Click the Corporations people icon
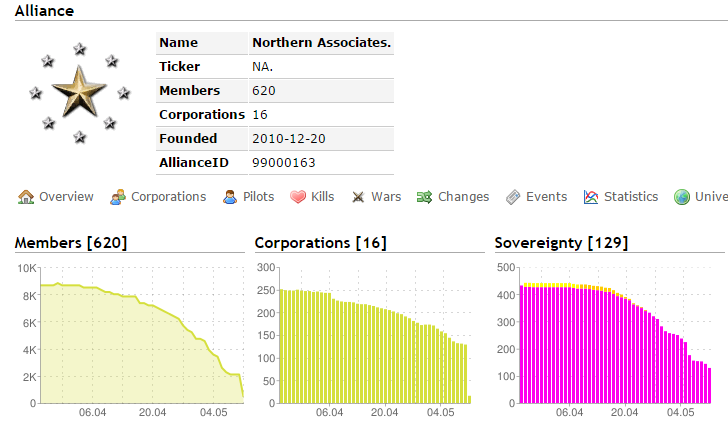The image size is (728, 435). [x=117, y=197]
